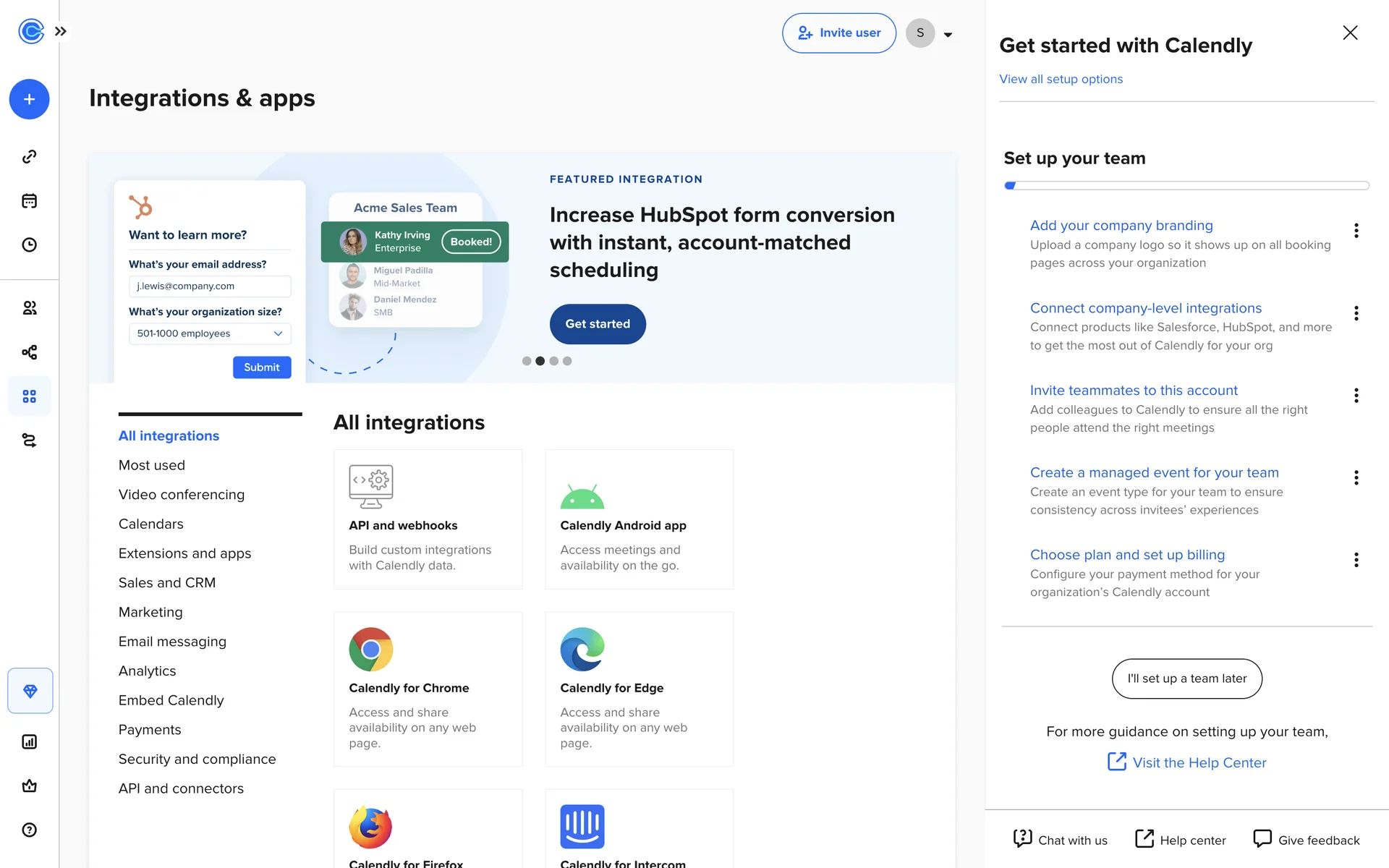1389x868 pixels.
Task: Click the help question mark icon
Action: coord(29,830)
